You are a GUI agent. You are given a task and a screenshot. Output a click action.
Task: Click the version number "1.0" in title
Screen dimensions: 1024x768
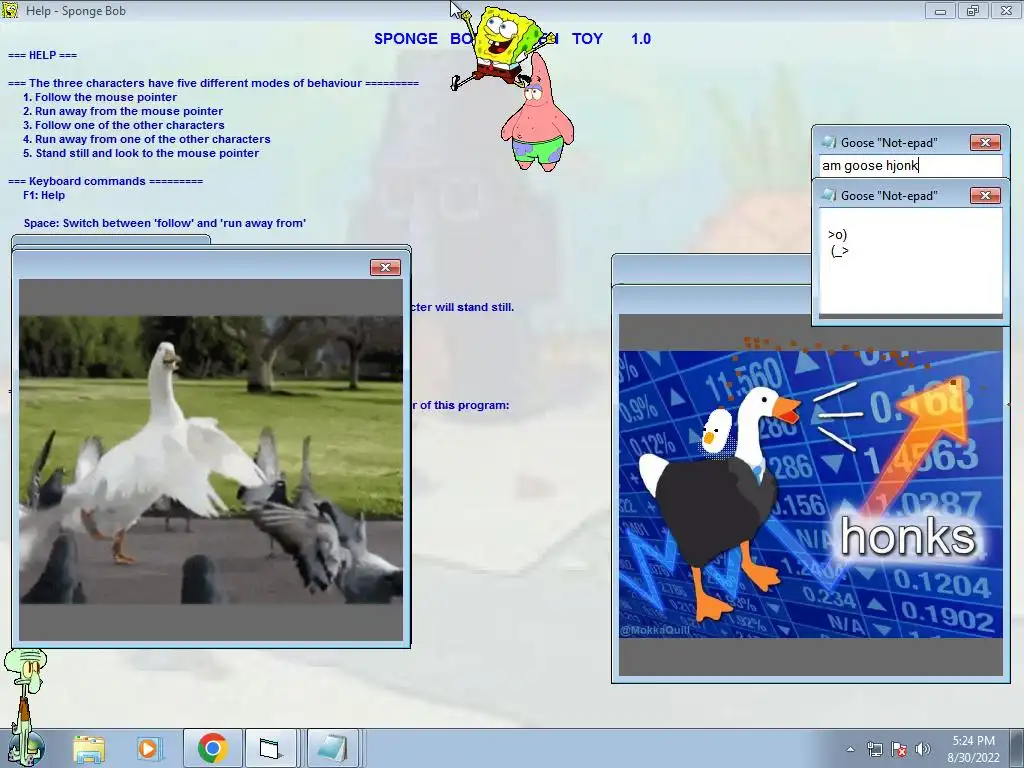[641, 39]
